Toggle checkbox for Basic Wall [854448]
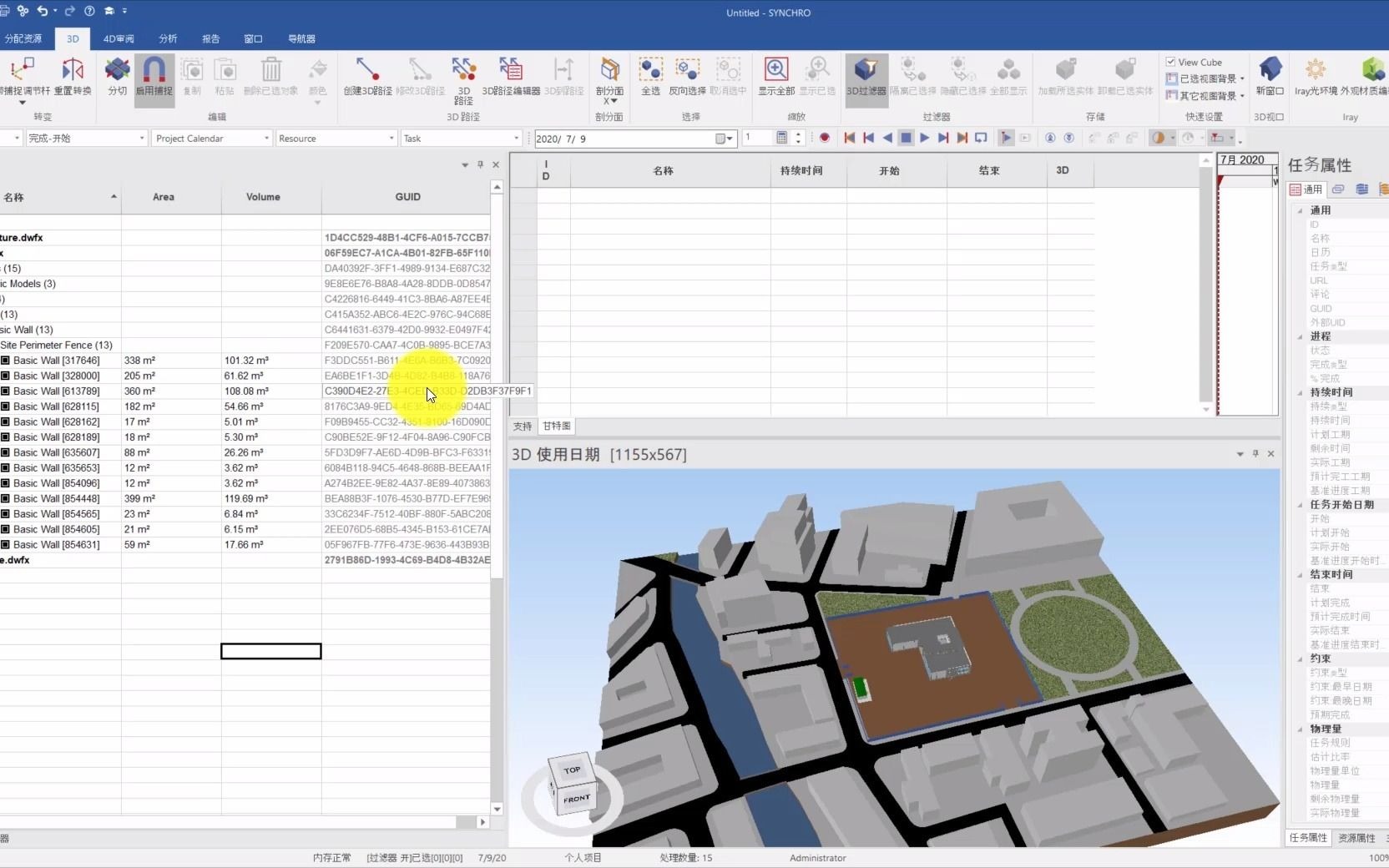 pyautogui.click(x=5, y=499)
